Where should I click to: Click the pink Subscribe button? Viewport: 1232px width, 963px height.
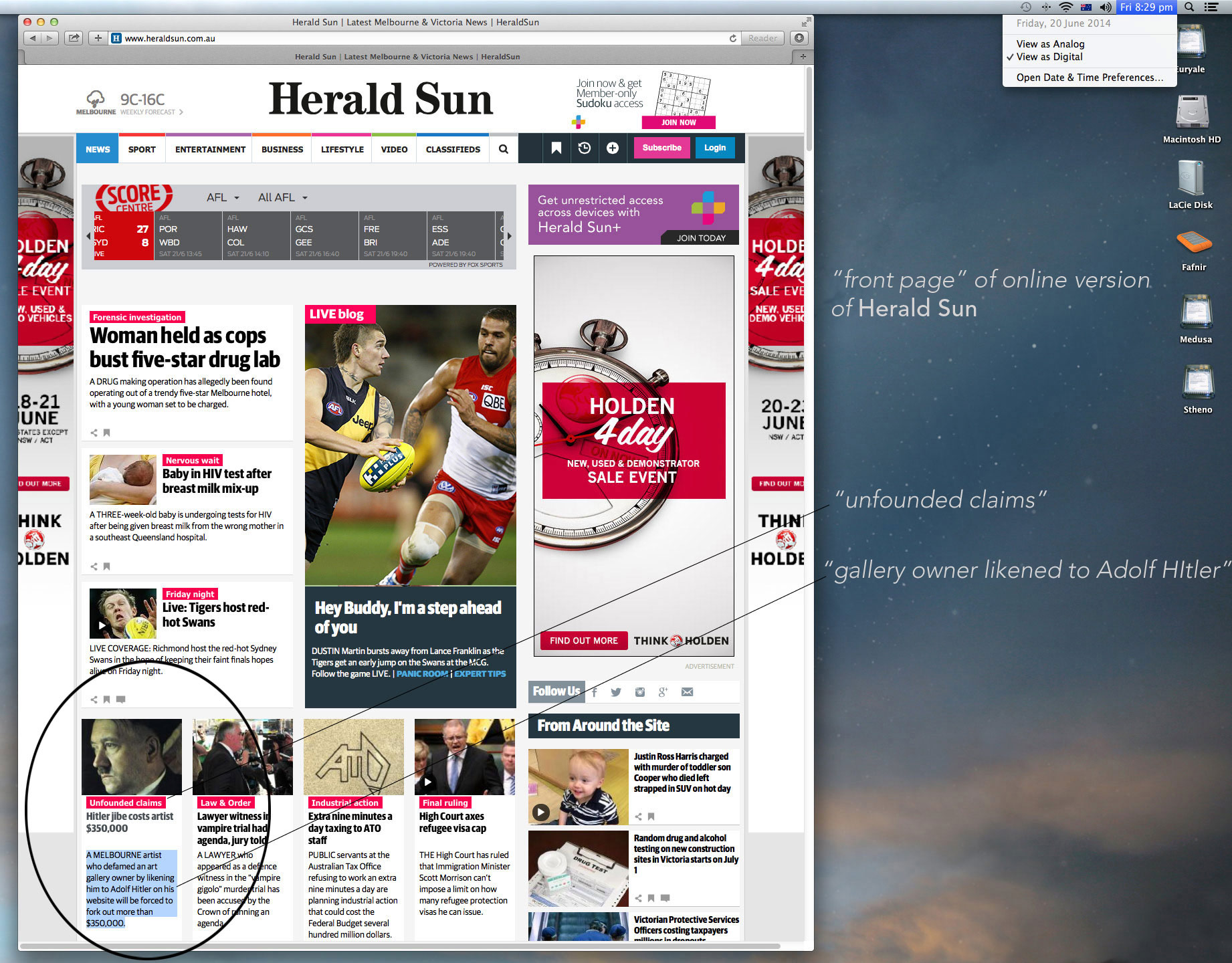(661, 148)
